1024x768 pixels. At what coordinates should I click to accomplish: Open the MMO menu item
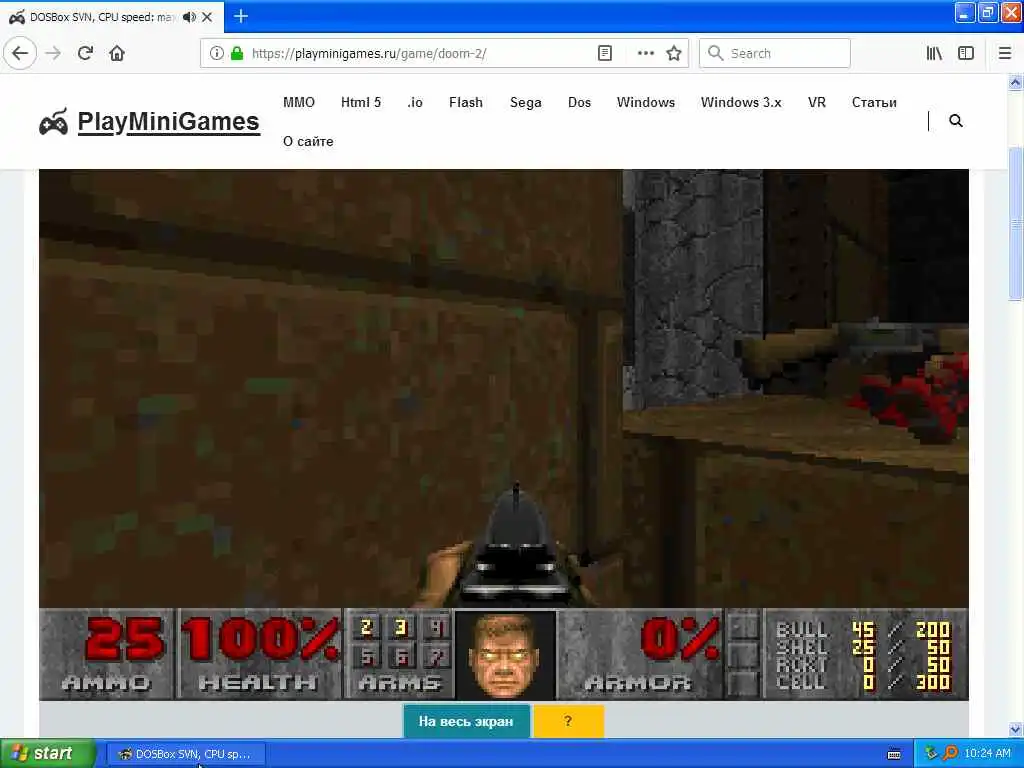(299, 102)
